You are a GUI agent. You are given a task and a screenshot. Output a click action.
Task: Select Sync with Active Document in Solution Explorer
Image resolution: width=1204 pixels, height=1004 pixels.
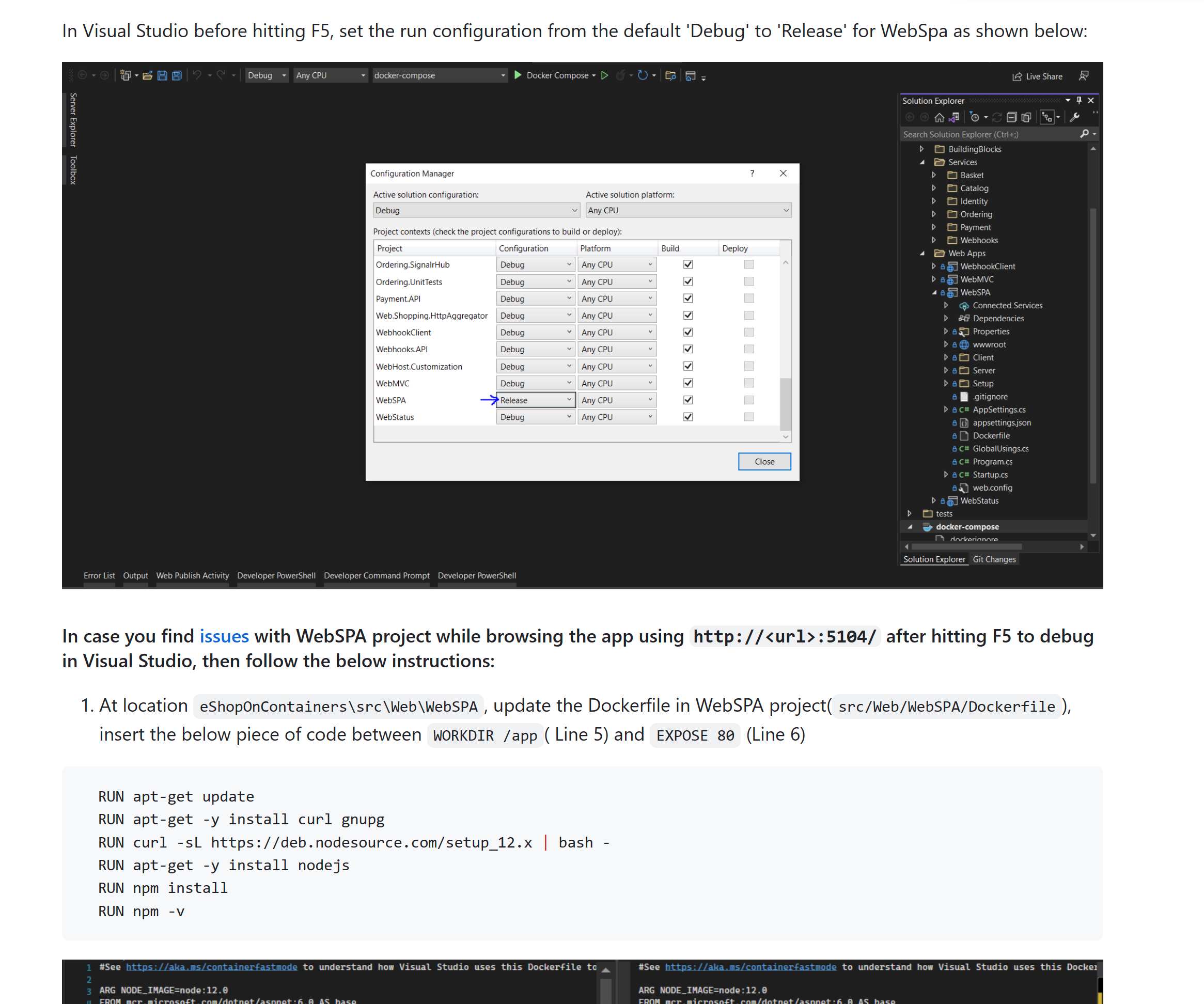[x=953, y=118]
